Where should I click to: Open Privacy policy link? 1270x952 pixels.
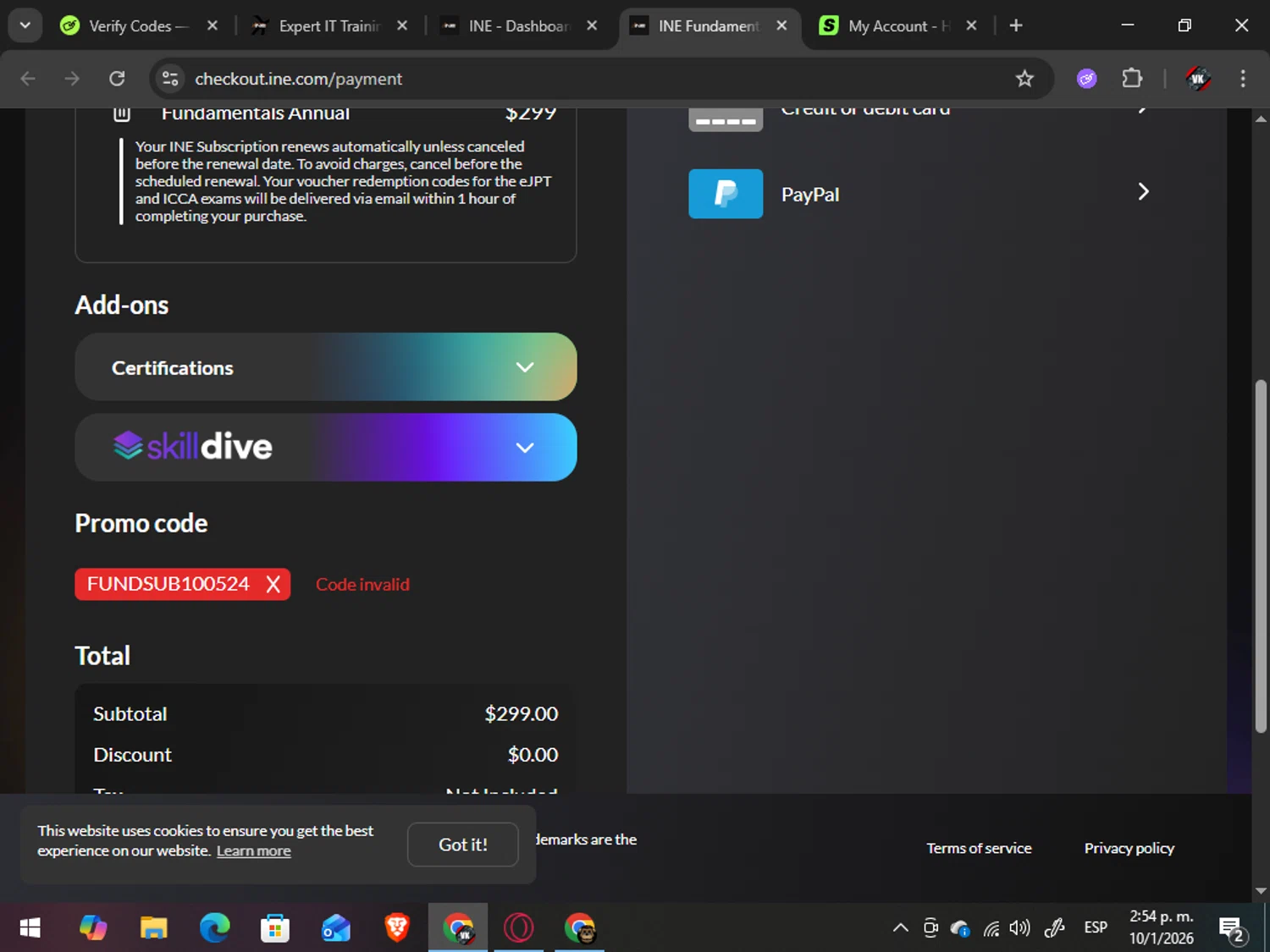pos(1129,848)
